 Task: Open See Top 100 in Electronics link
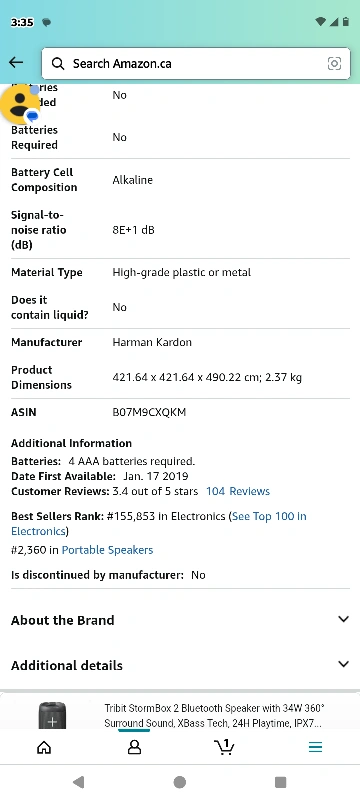[159, 523]
